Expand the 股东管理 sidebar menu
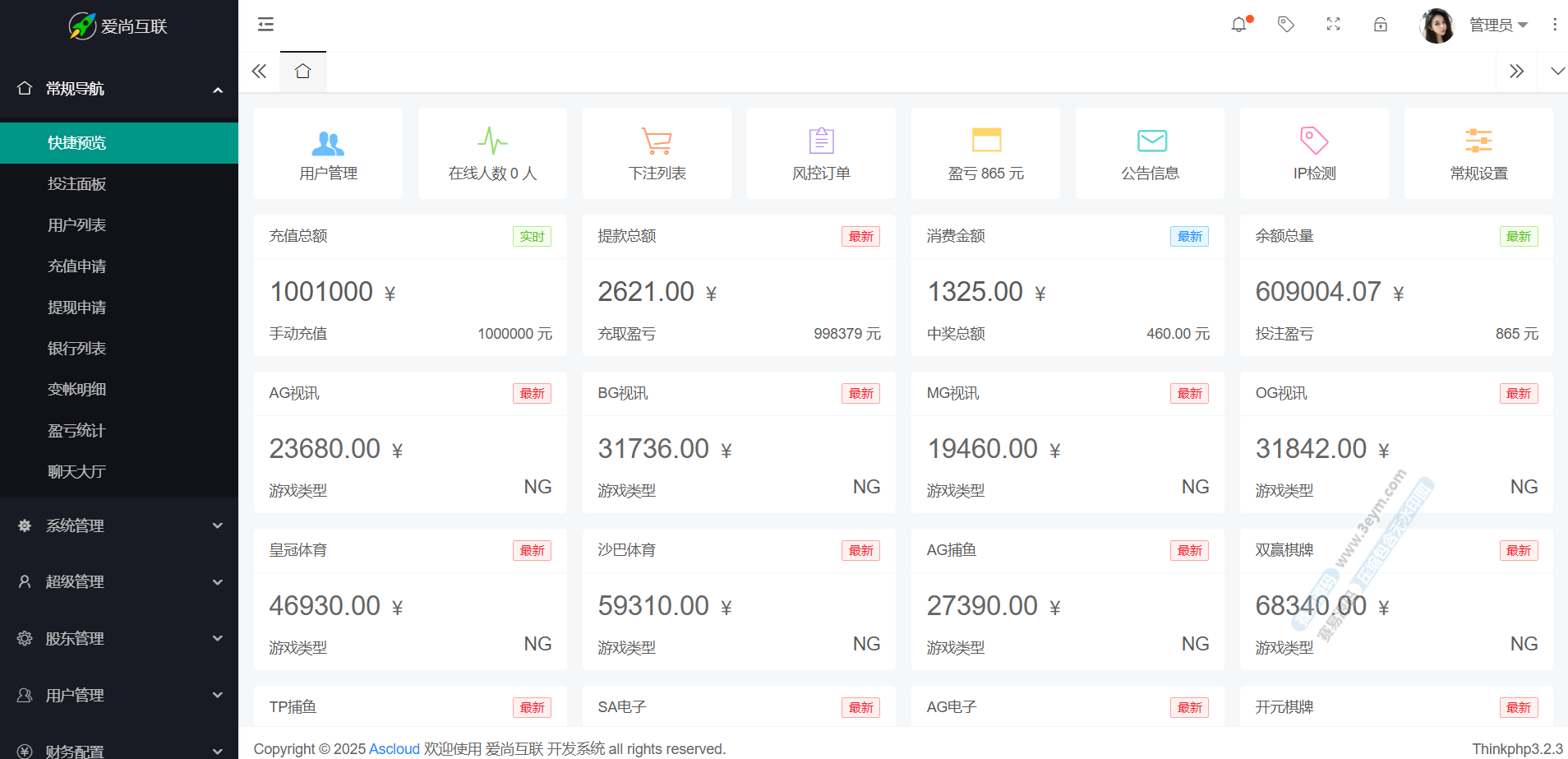This screenshot has height=759, width=1568. pos(119,638)
